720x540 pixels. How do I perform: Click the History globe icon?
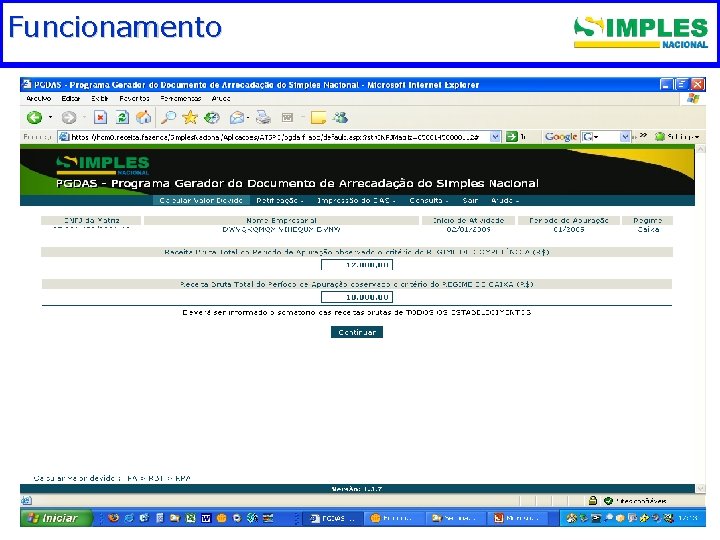point(212,118)
